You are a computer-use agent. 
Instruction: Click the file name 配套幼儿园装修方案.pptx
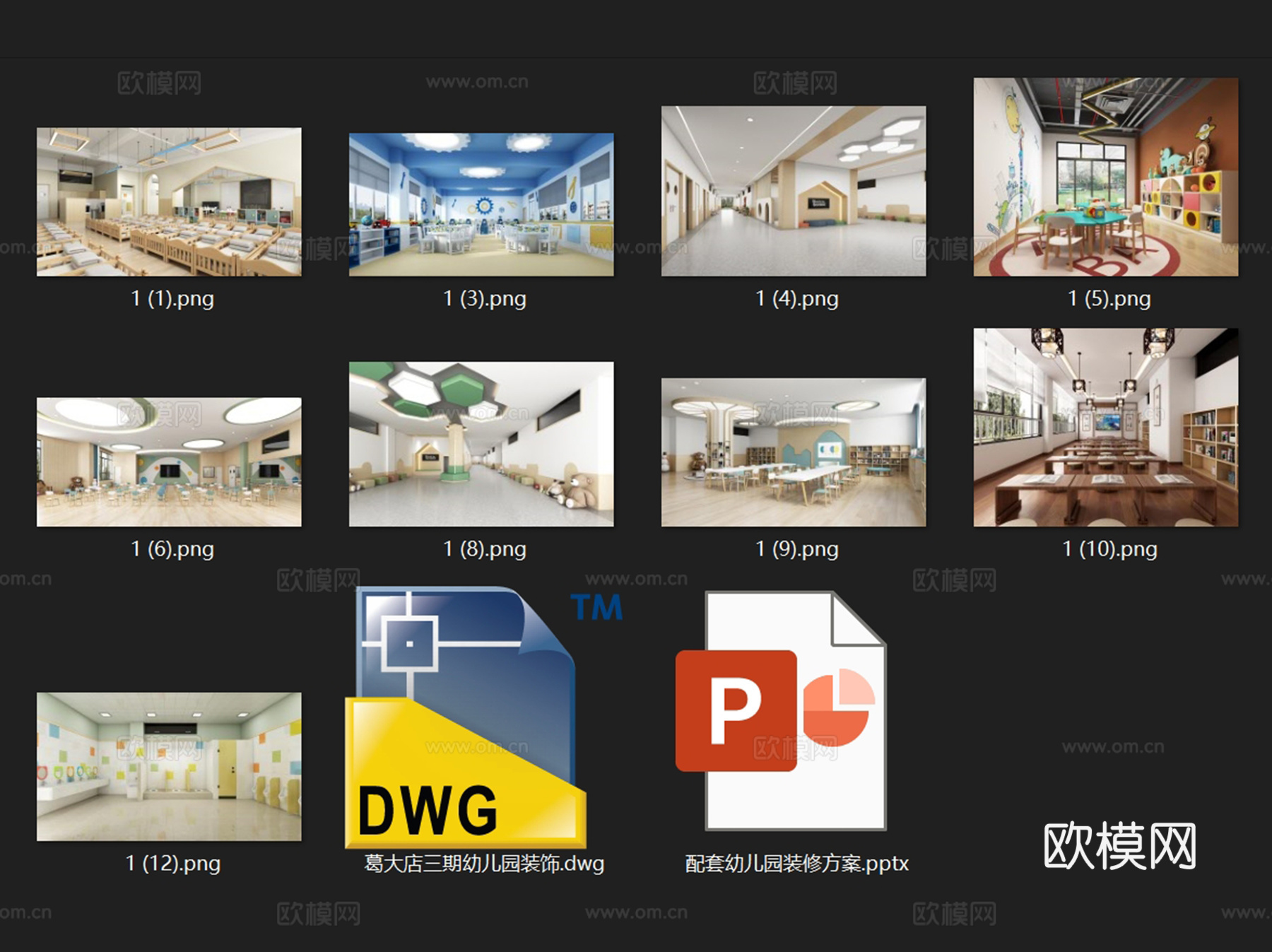click(797, 863)
